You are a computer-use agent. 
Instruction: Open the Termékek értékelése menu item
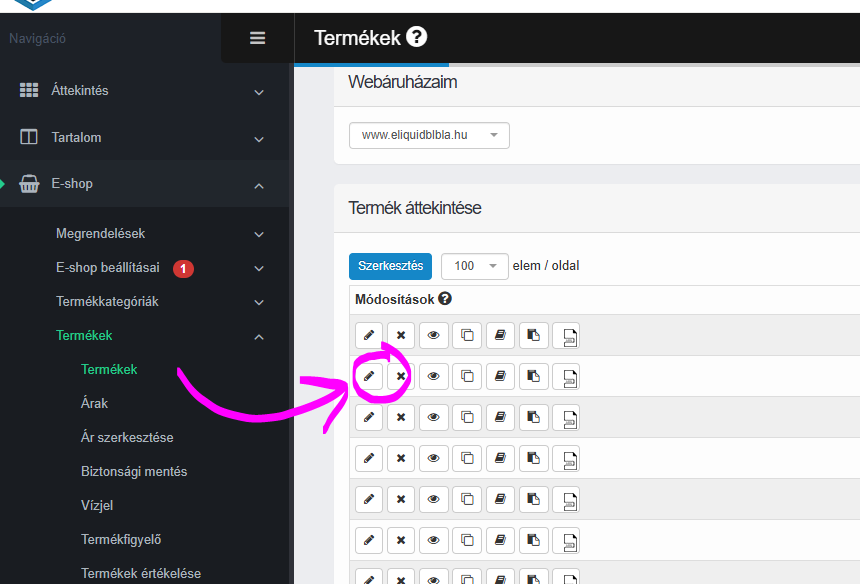141,574
